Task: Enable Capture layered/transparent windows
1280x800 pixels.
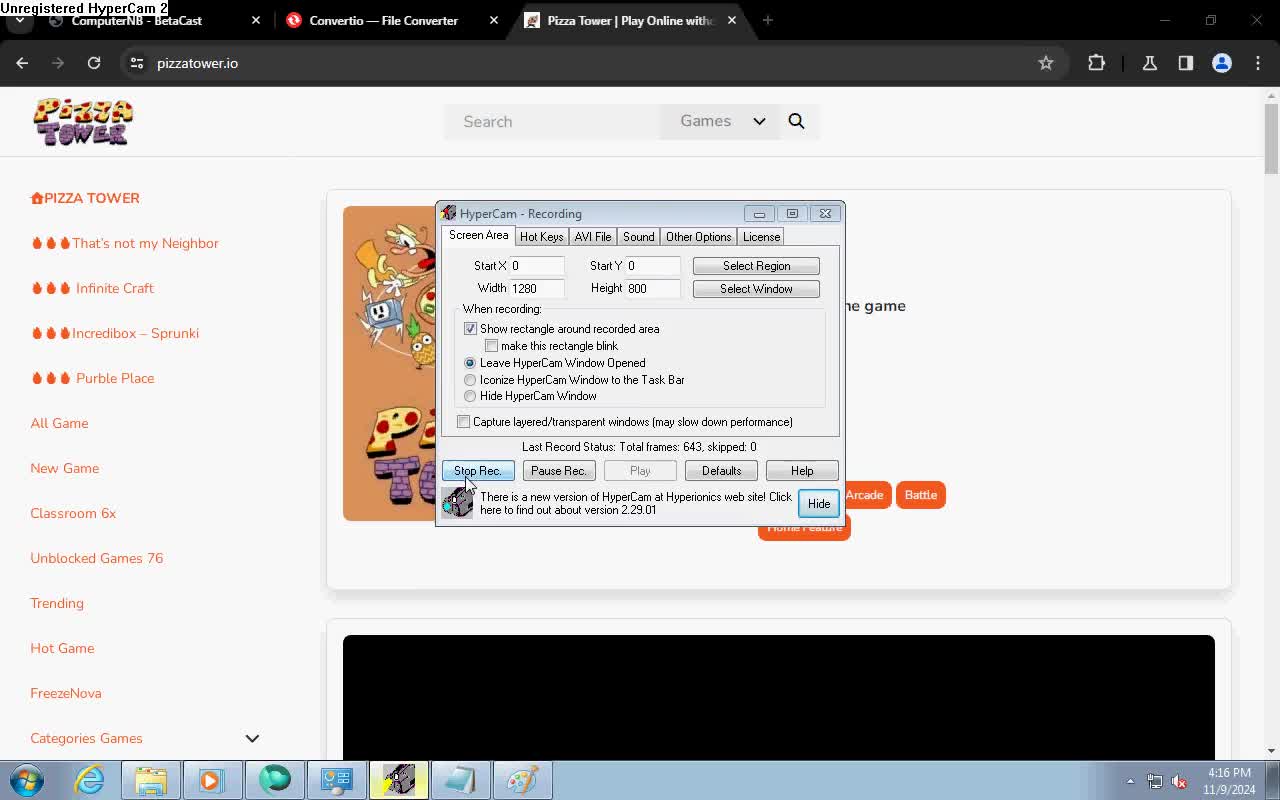Action: coord(463,422)
